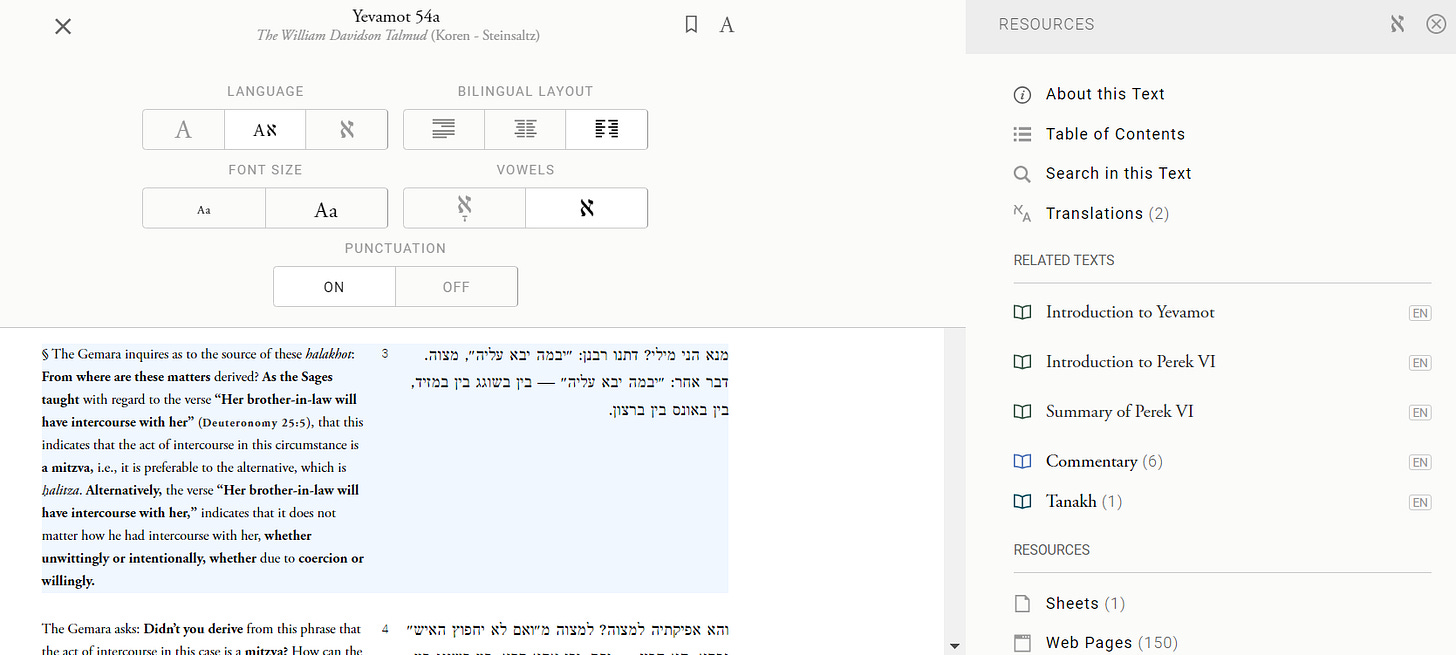The width and height of the screenshot is (1456, 655).
Task: Click the book icon beside Tanakh
Action: point(1022,502)
